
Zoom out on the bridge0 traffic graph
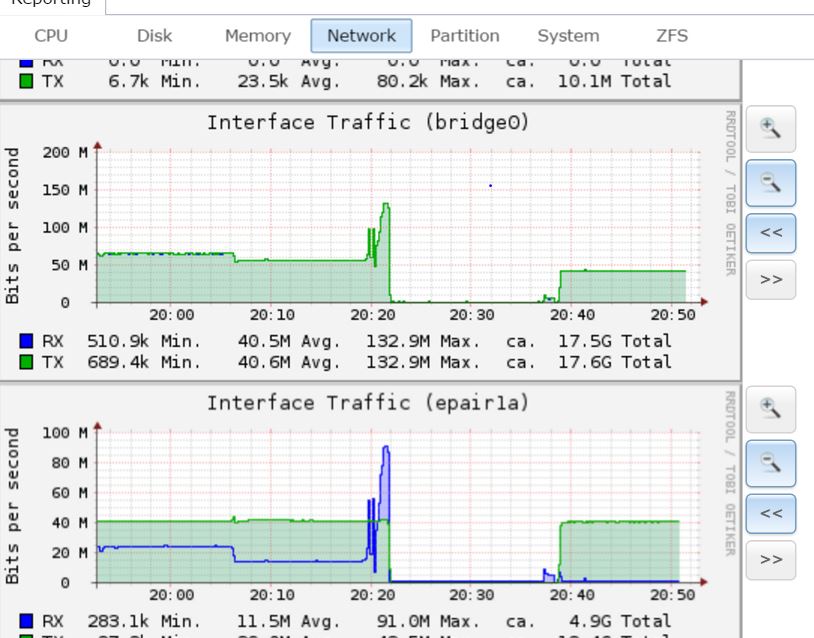pos(770,183)
